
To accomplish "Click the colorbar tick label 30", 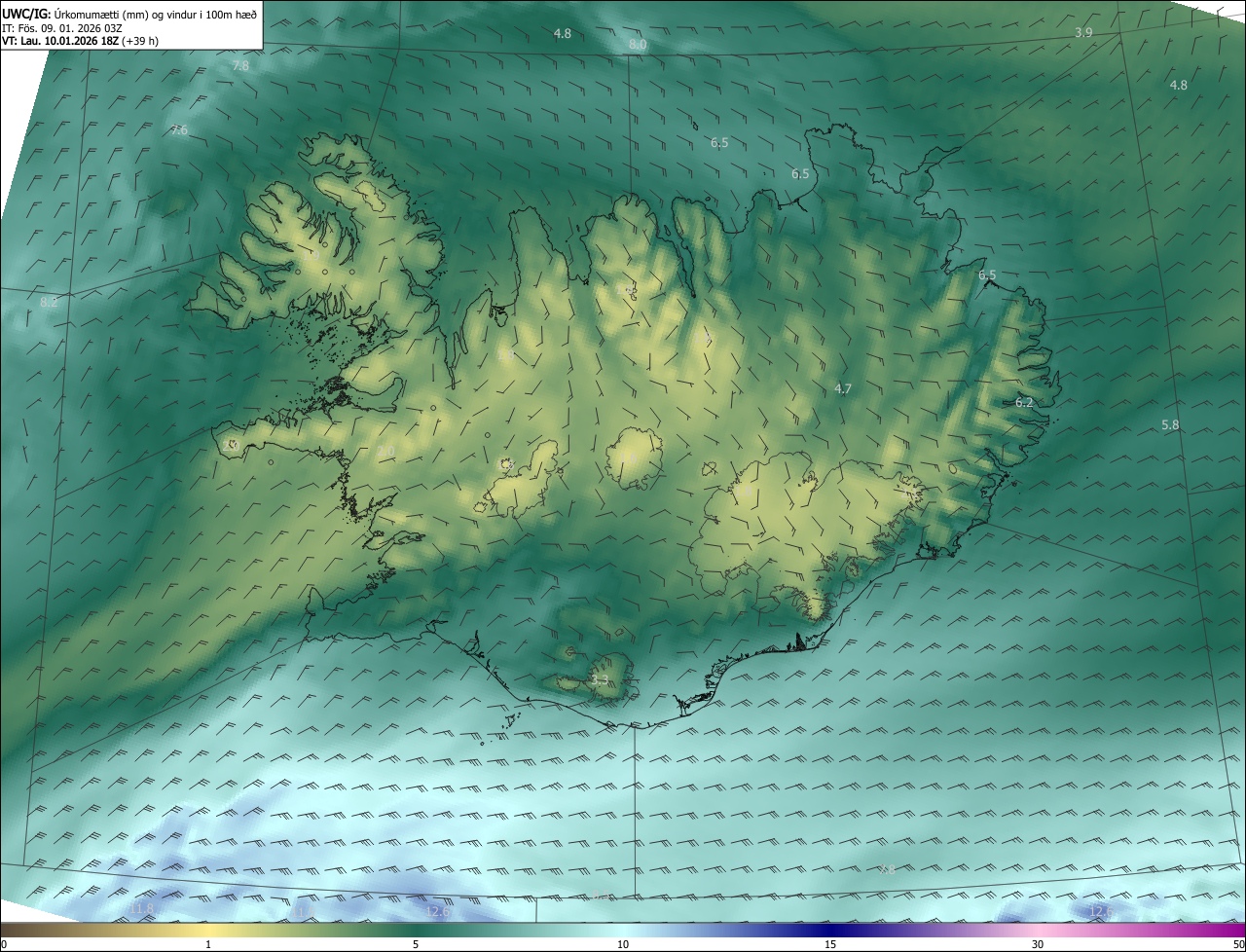I will click(x=1038, y=945).
